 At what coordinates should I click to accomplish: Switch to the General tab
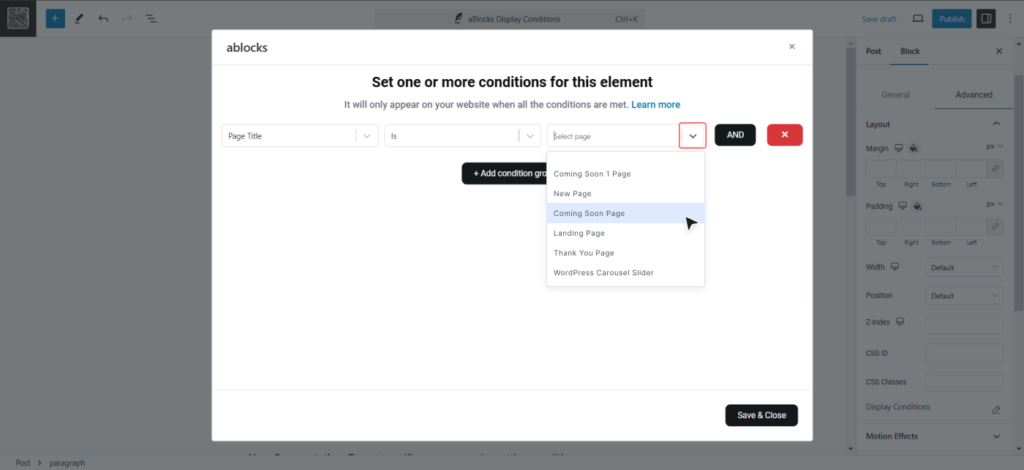[x=895, y=95]
